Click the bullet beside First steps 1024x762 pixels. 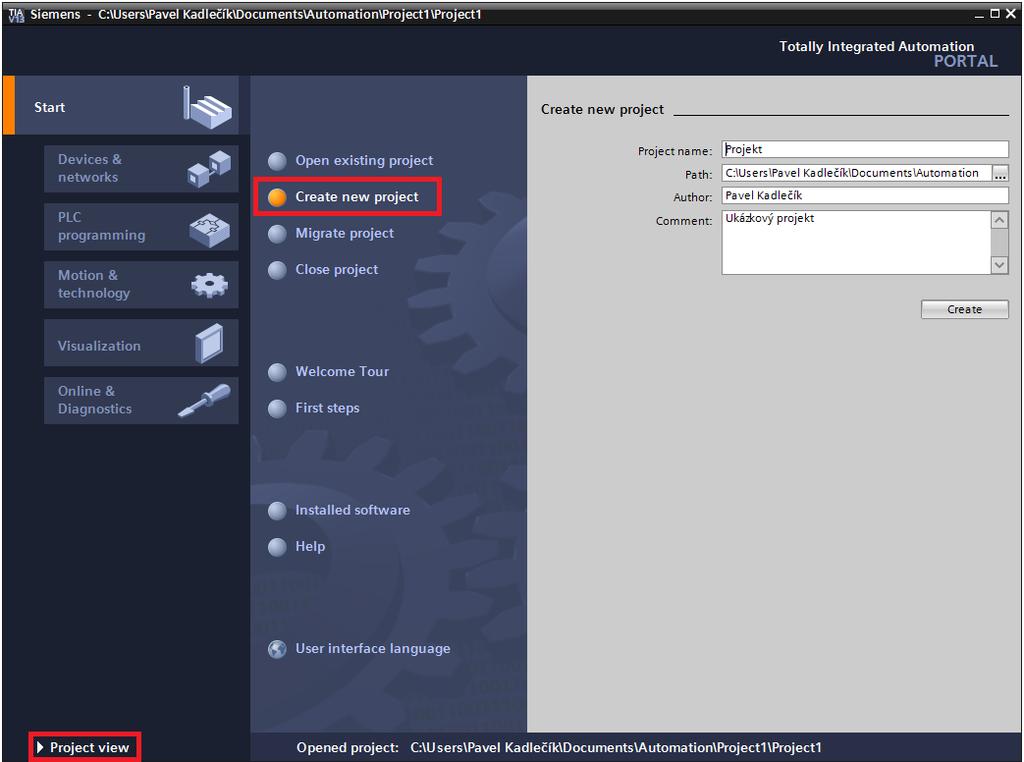278,408
